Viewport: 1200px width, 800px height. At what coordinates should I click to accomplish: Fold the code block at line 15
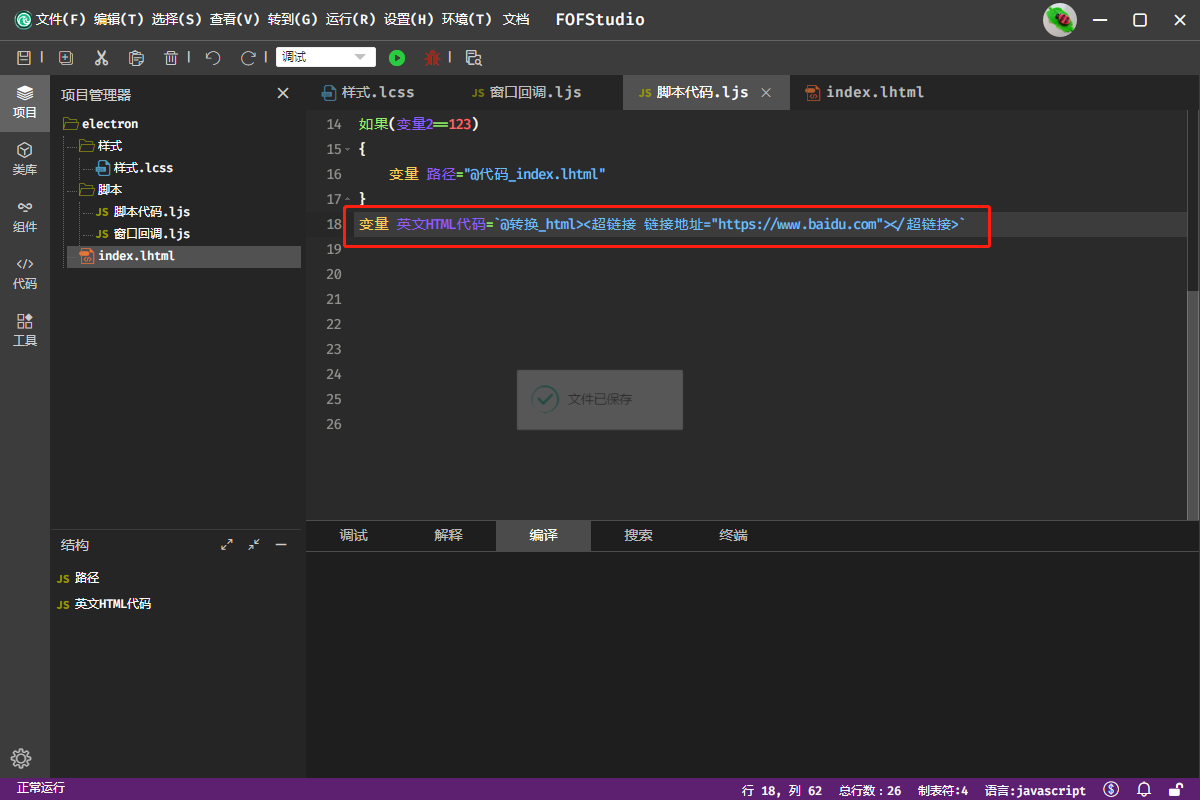click(x=346, y=149)
